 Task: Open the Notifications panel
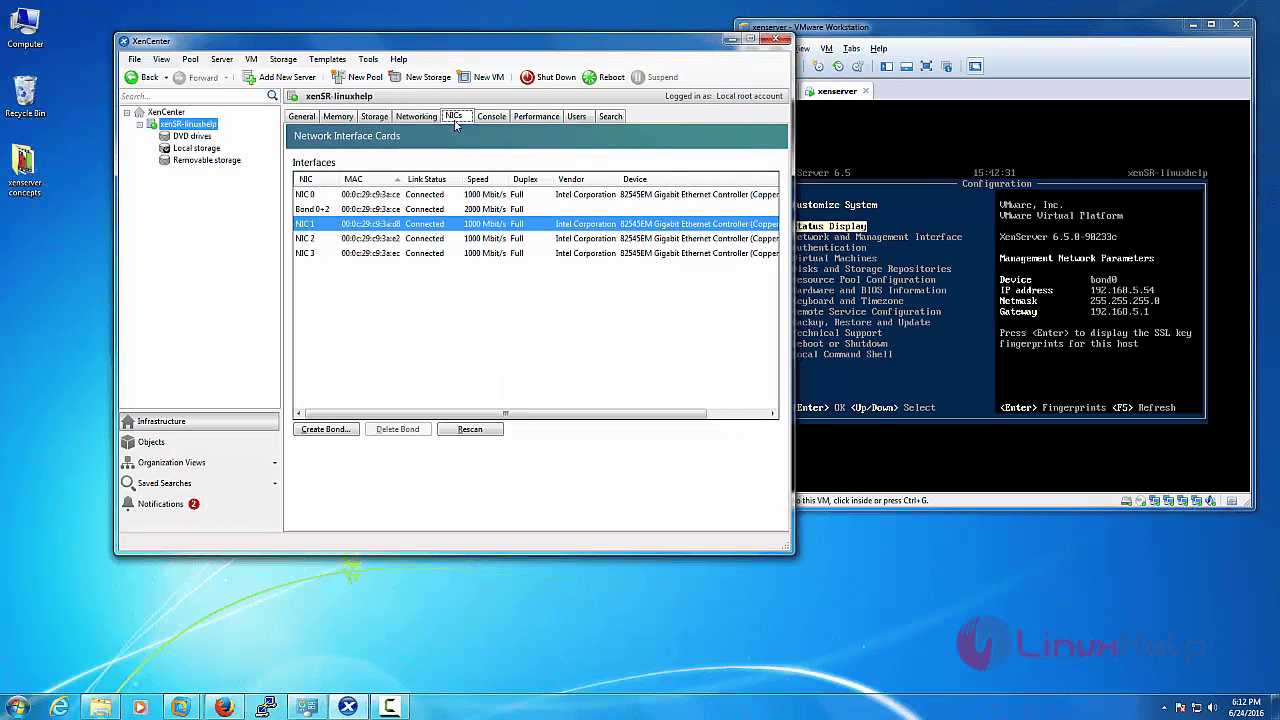(x=199, y=504)
